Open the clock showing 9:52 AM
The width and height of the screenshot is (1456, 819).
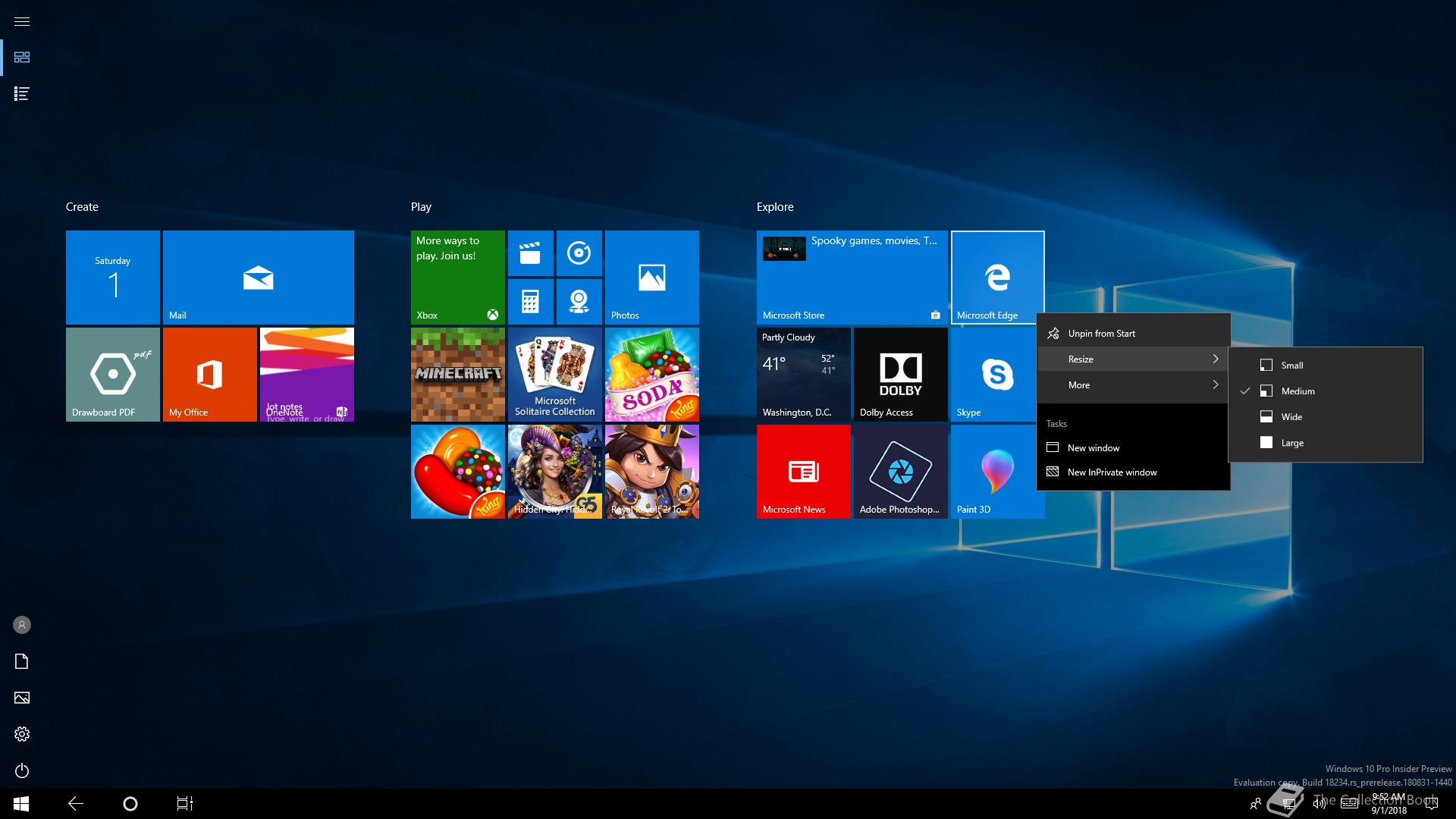click(x=1389, y=804)
